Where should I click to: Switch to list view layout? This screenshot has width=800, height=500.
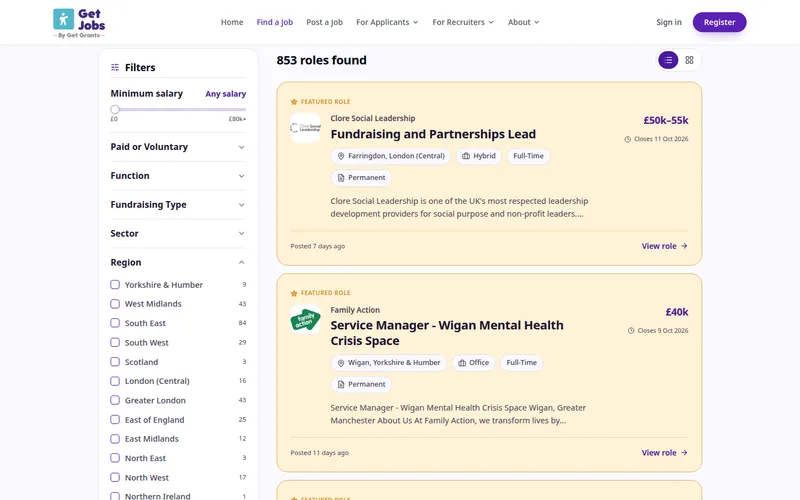tap(668, 60)
